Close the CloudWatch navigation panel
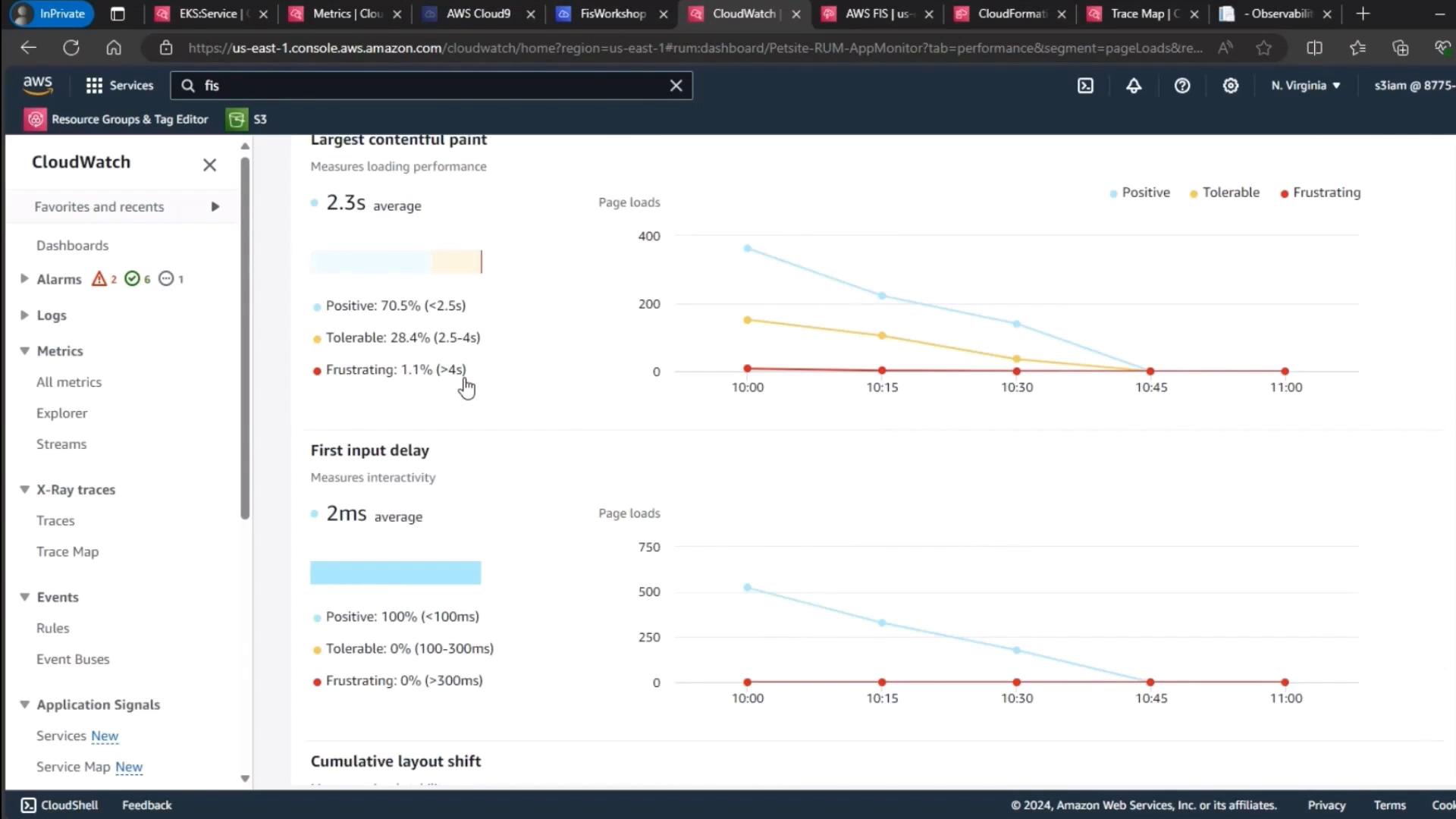The width and height of the screenshot is (1456, 819). [210, 165]
